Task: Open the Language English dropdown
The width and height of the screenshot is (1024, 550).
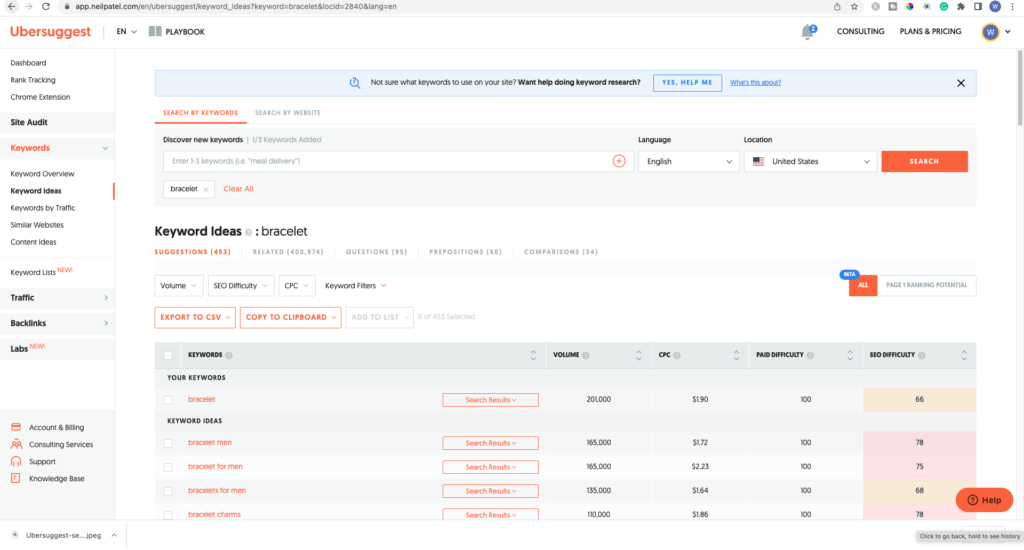Action: 688,161
